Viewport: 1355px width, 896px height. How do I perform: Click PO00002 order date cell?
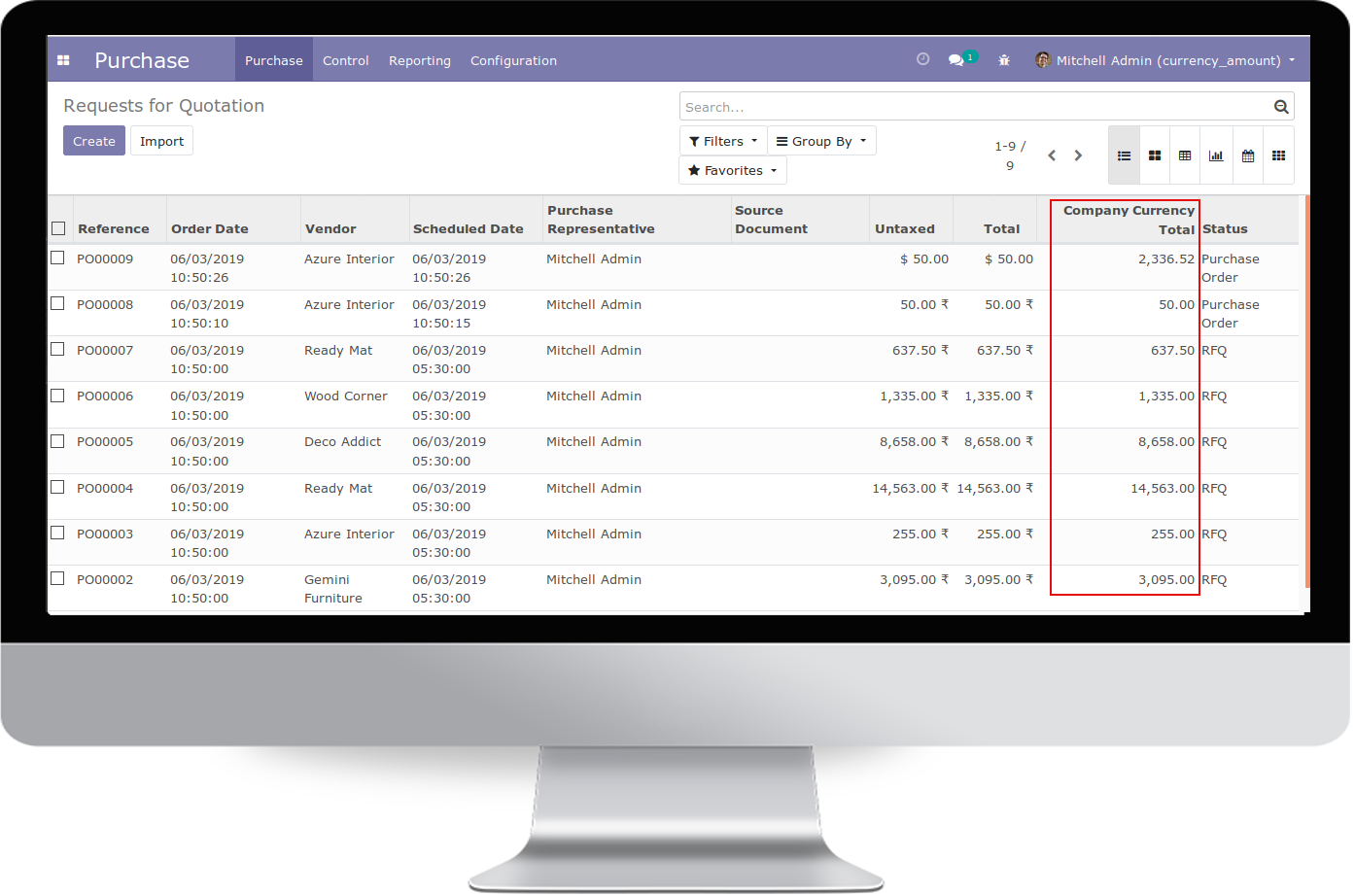207,589
